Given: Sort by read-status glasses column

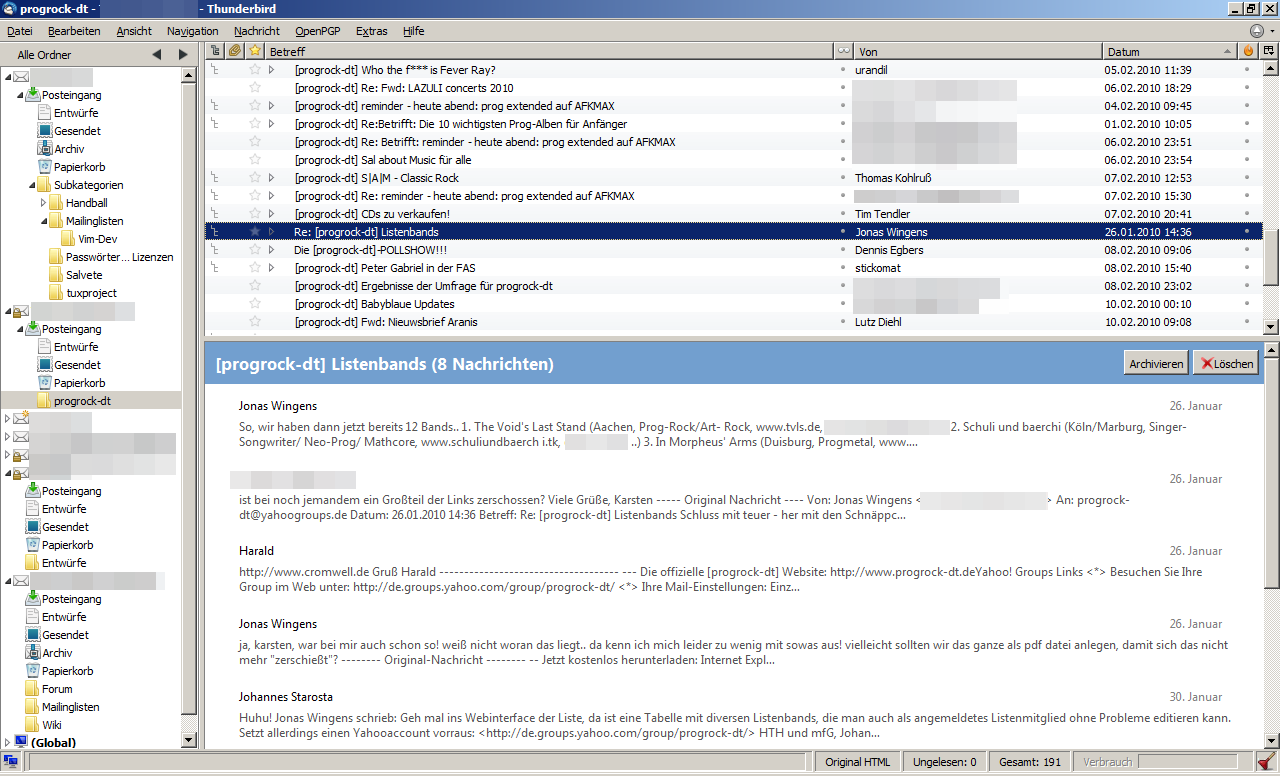Looking at the screenshot, I should (x=843, y=51).
